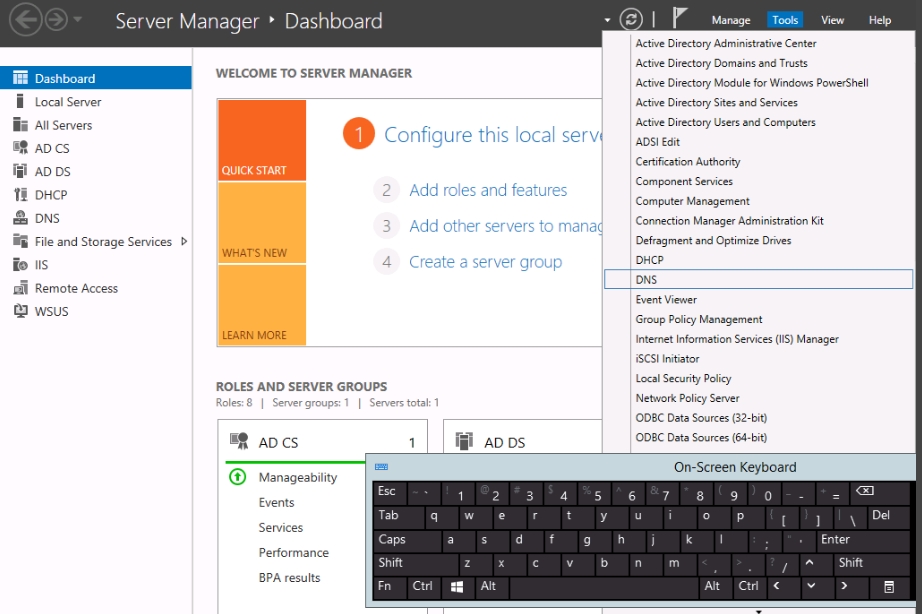Screen dimensions: 922x614
Task: Click the WSUS sidebar icon
Action: (x=21, y=311)
